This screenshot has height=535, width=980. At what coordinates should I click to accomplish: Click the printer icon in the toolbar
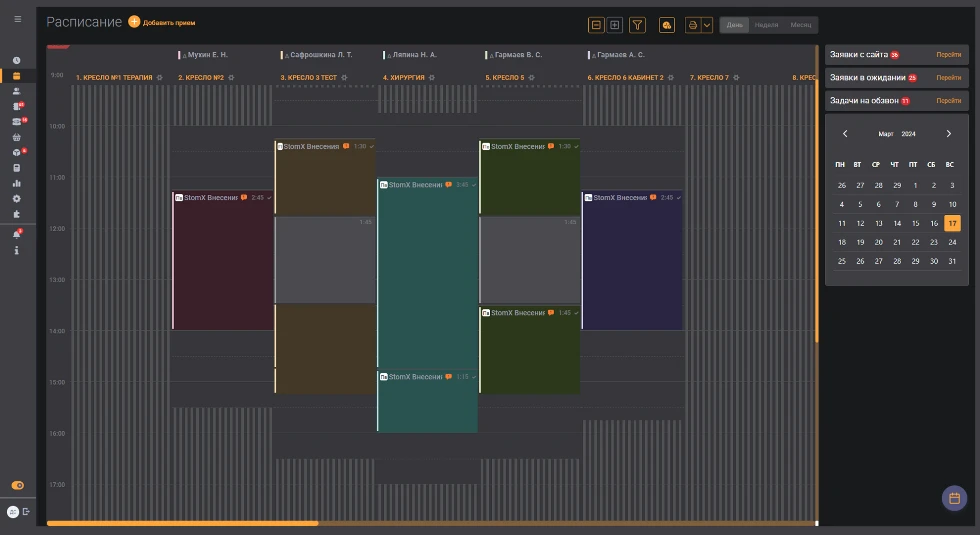click(x=692, y=25)
